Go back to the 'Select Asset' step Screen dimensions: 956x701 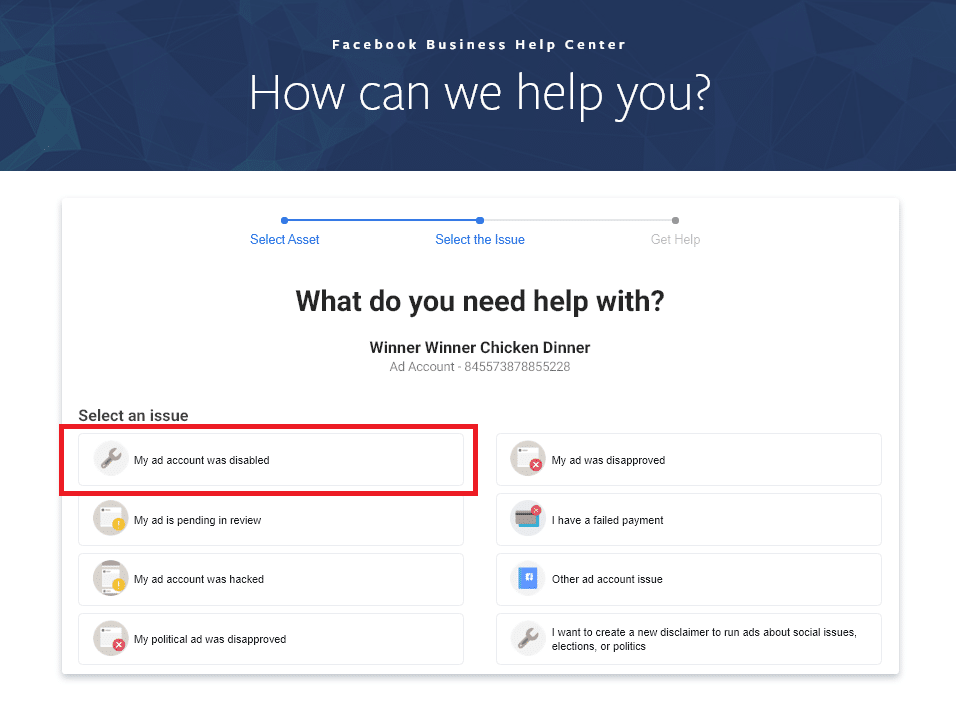[x=285, y=240]
